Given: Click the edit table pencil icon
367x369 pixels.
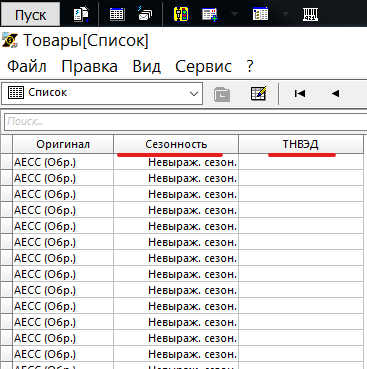Looking at the screenshot, I should 259,94.
